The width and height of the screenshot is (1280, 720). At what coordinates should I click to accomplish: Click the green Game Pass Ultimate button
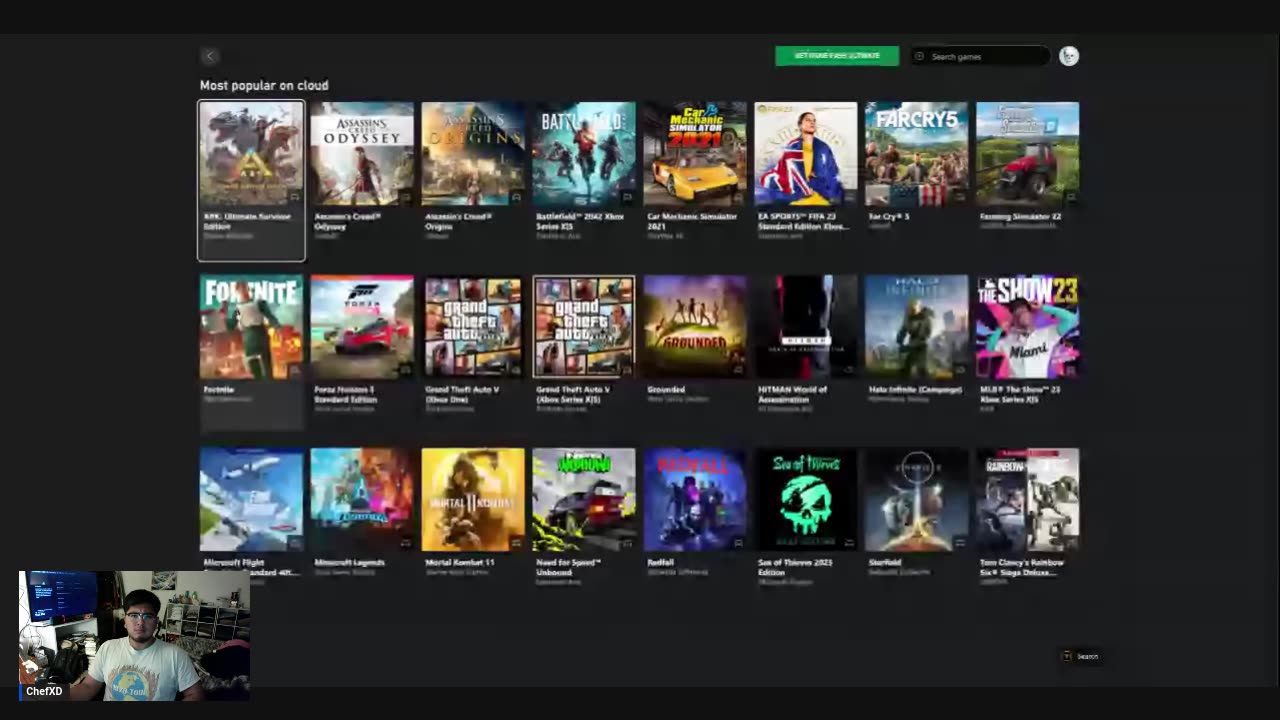point(837,56)
